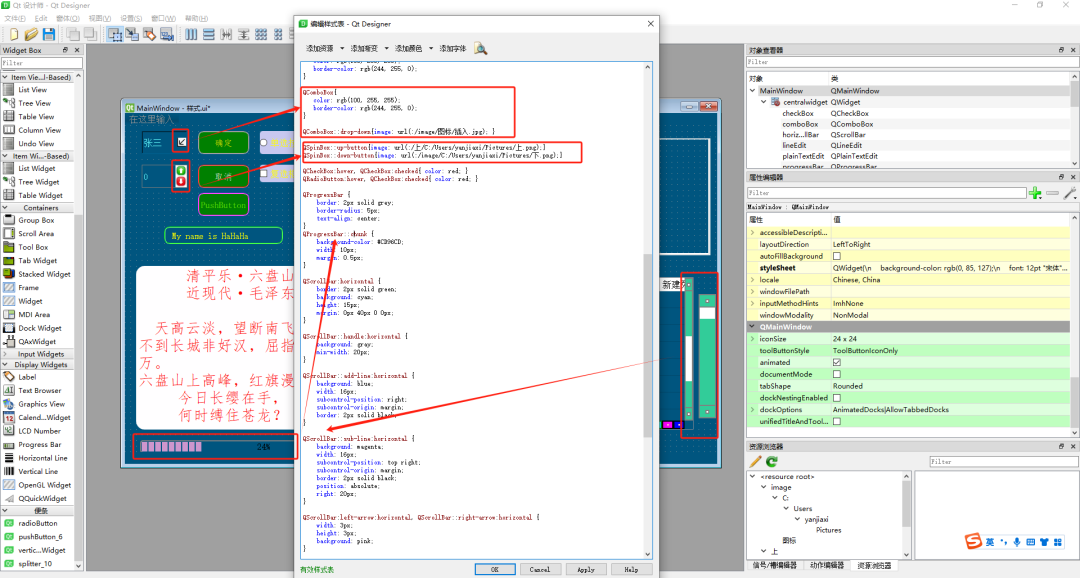This screenshot has width=1080, height=578.
Task: Expand the locale property row
Action: click(753, 280)
